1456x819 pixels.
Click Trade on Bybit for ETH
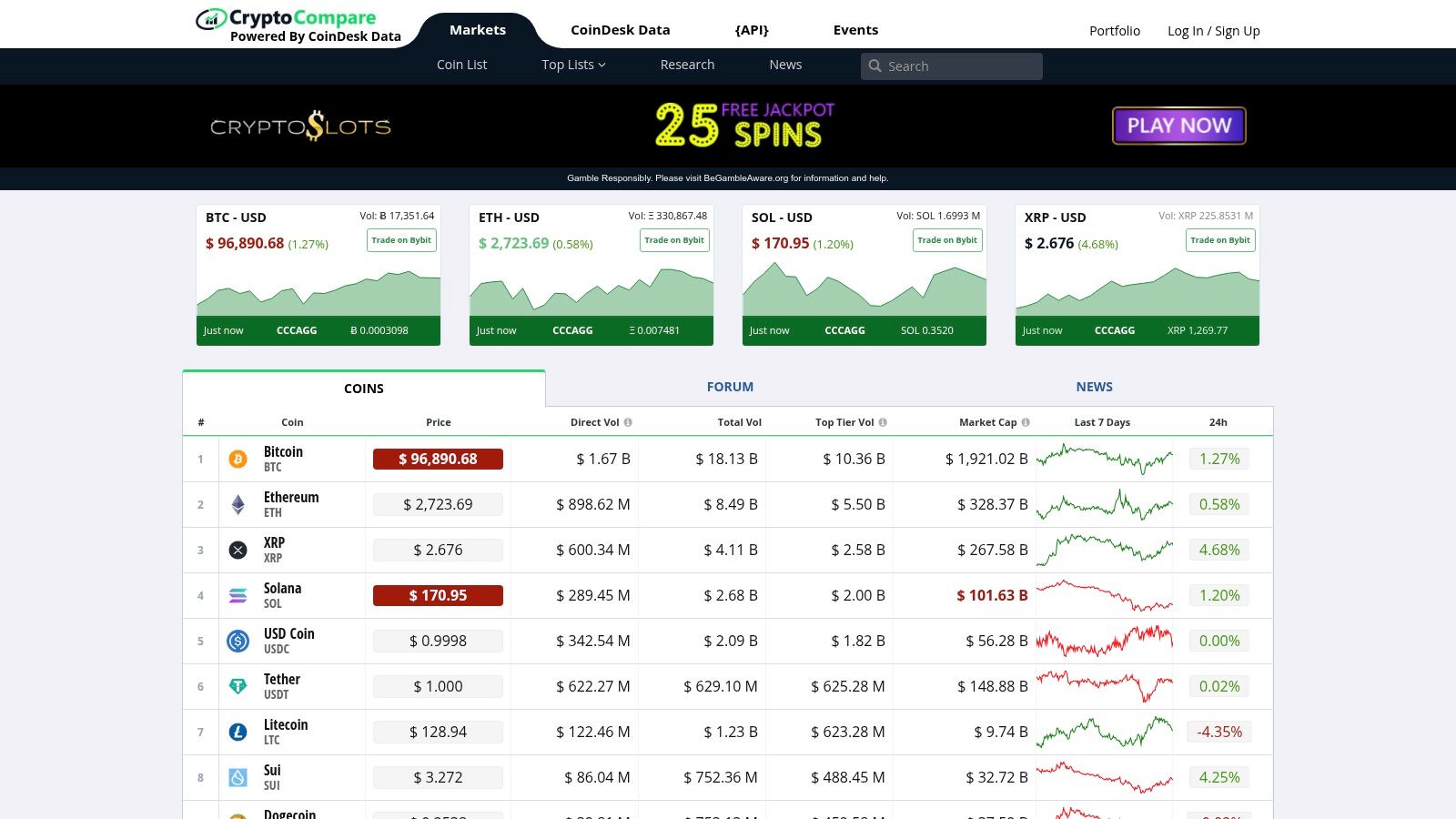(674, 240)
